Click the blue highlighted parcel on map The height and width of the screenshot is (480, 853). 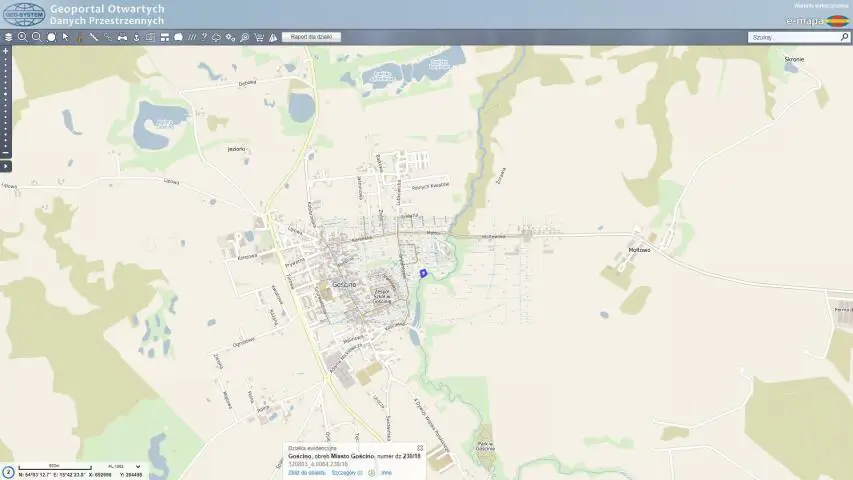(423, 272)
